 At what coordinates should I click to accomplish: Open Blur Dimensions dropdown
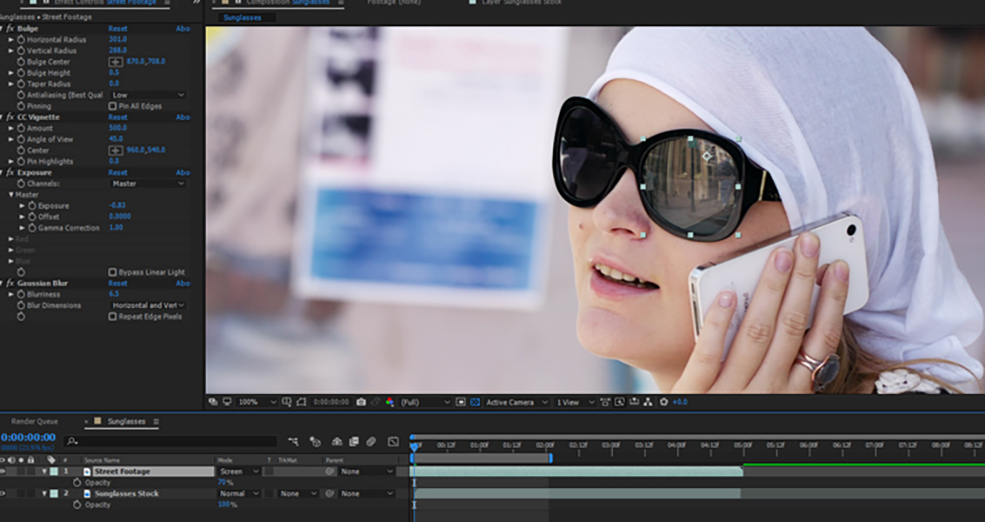(148, 305)
